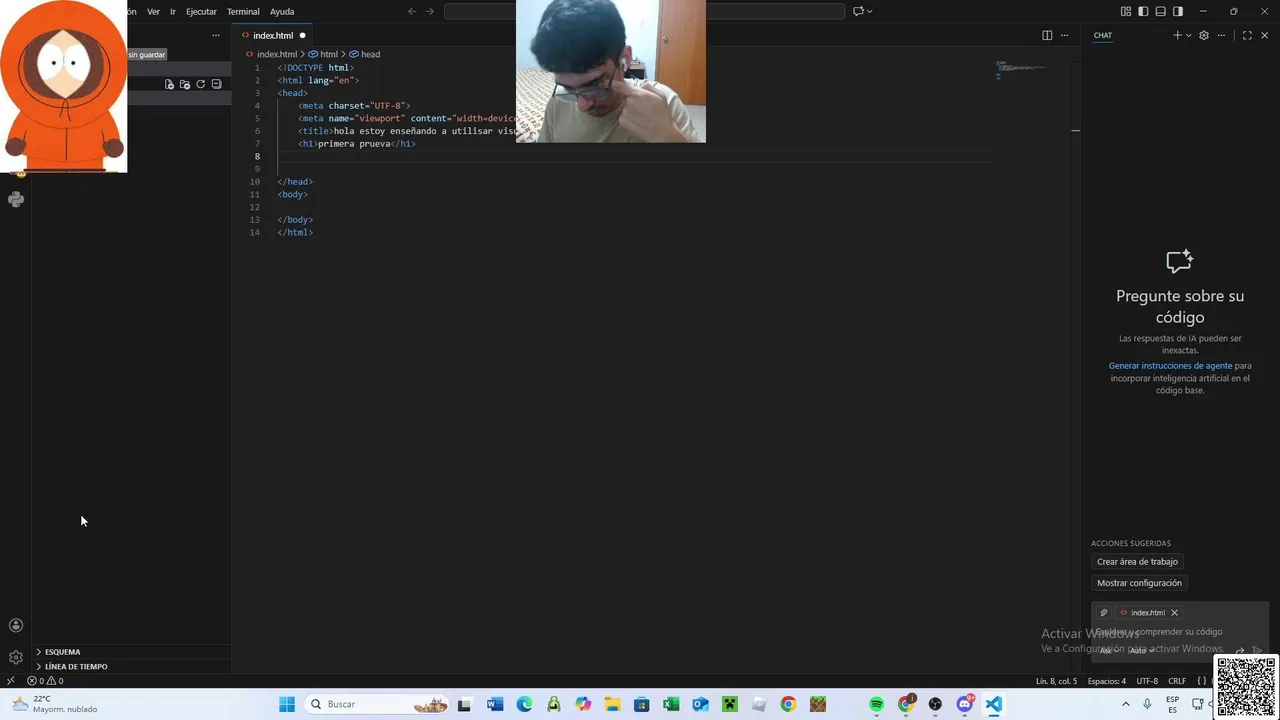Click Mostrar configuración button
Screen dimensions: 1280x720
pos(1139,583)
